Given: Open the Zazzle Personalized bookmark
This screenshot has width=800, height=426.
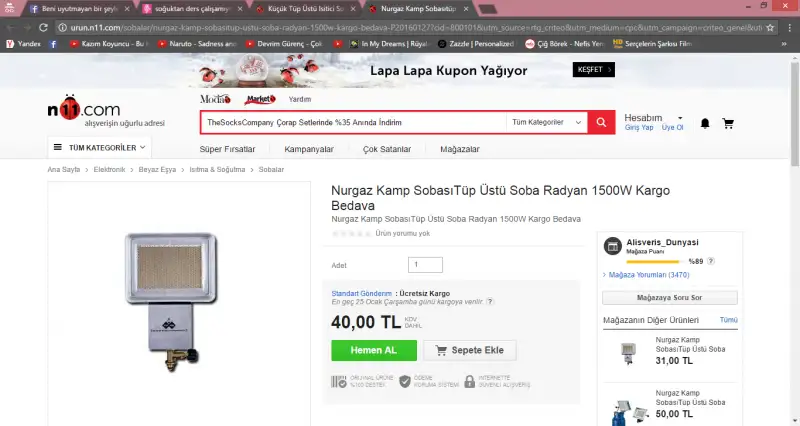Looking at the screenshot, I should pyautogui.click(x=476, y=44).
